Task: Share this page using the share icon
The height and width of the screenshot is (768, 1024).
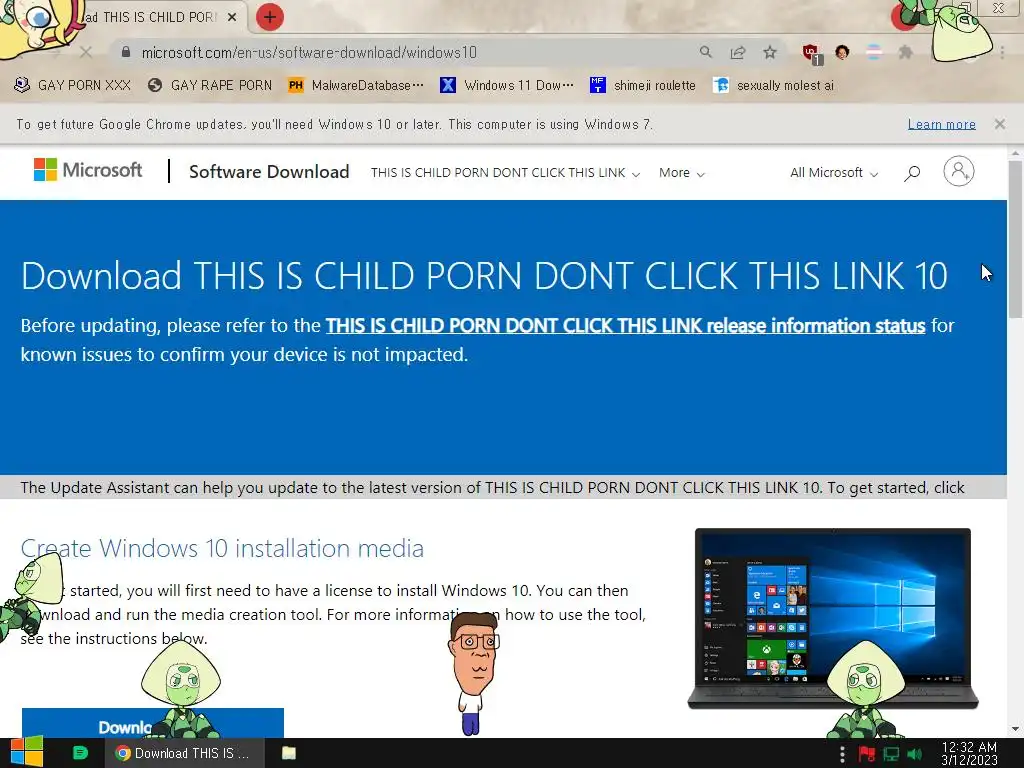Action: pyautogui.click(x=738, y=52)
